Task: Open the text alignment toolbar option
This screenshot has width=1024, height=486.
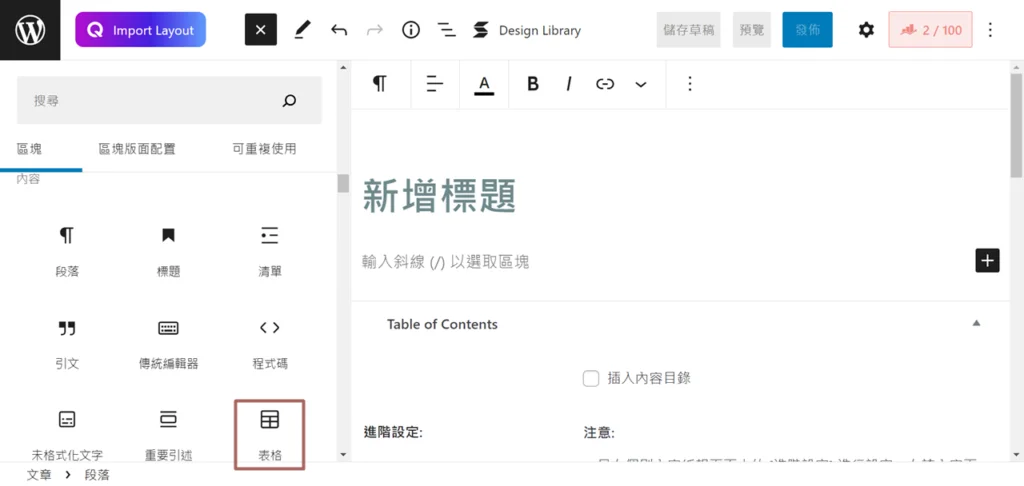Action: click(435, 84)
